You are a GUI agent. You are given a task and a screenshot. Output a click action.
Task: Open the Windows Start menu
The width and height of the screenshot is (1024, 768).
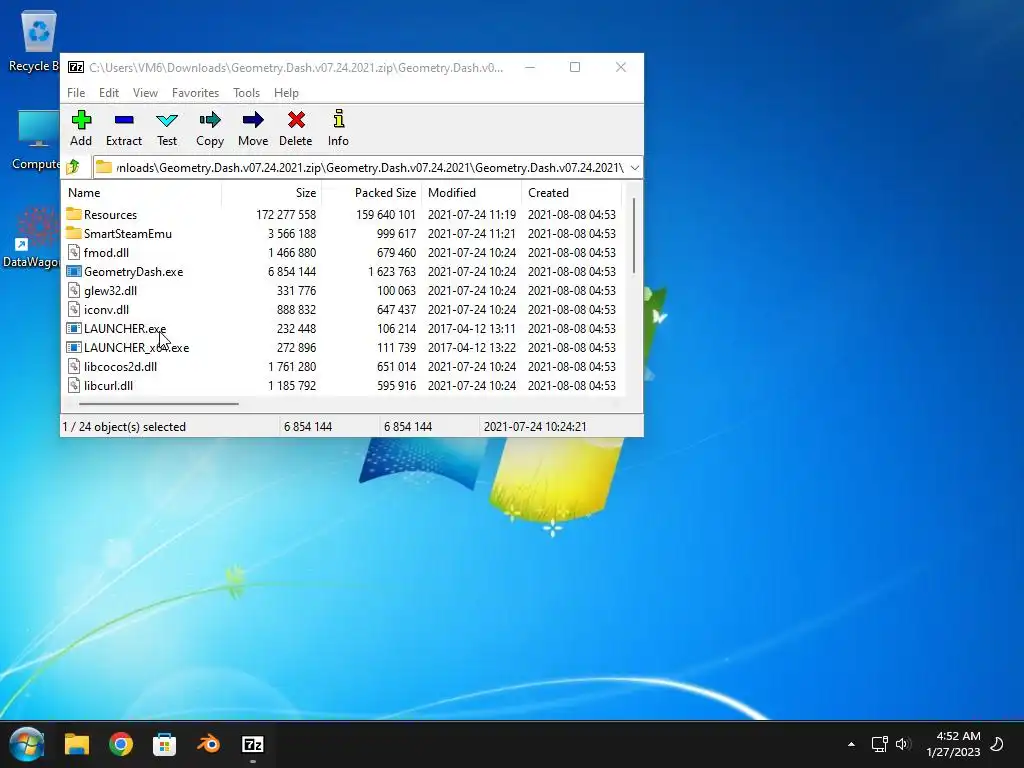pos(27,744)
